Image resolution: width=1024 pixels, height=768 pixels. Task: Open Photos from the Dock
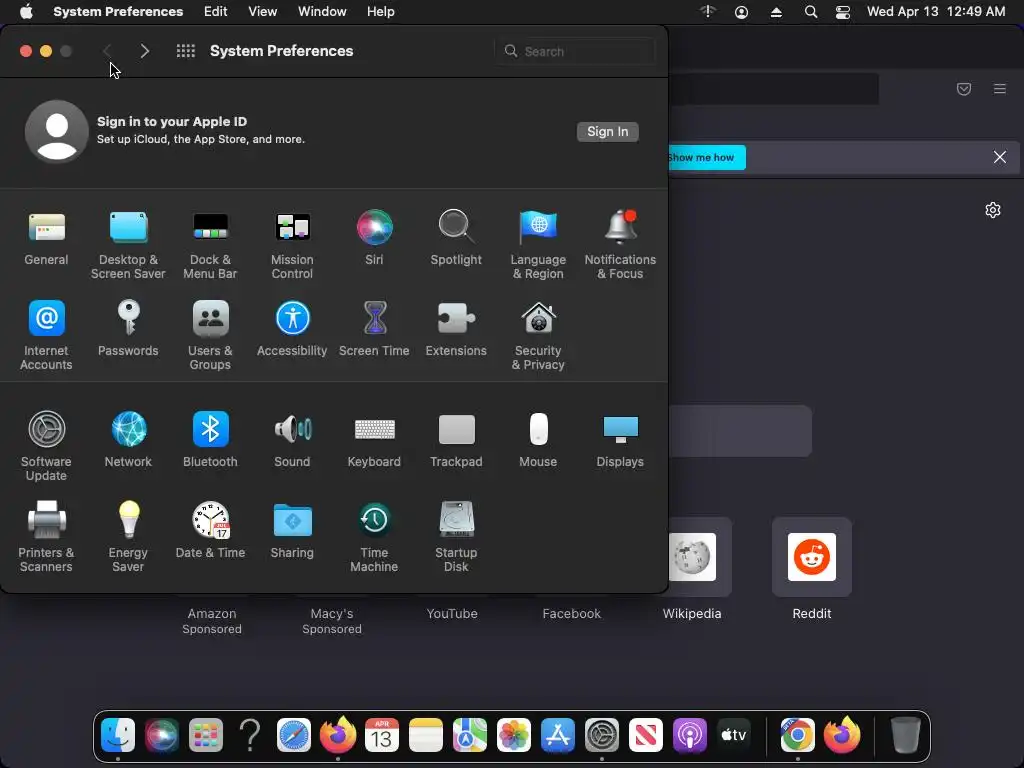click(x=514, y=735)
